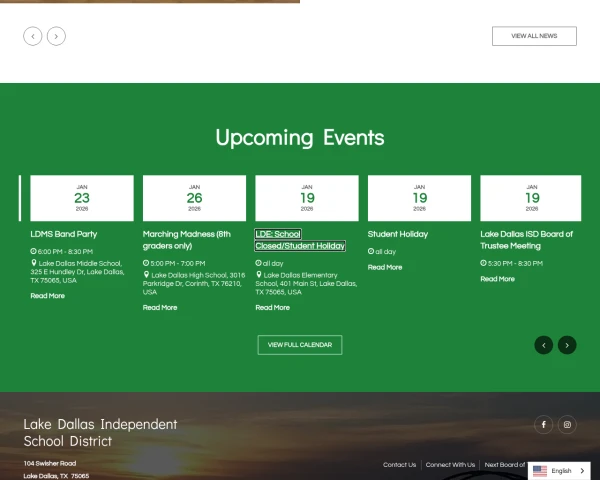Viewport: 600px width, 480px height.
Task: Click Read More under Marching Madness
Action: pos(160,308)
